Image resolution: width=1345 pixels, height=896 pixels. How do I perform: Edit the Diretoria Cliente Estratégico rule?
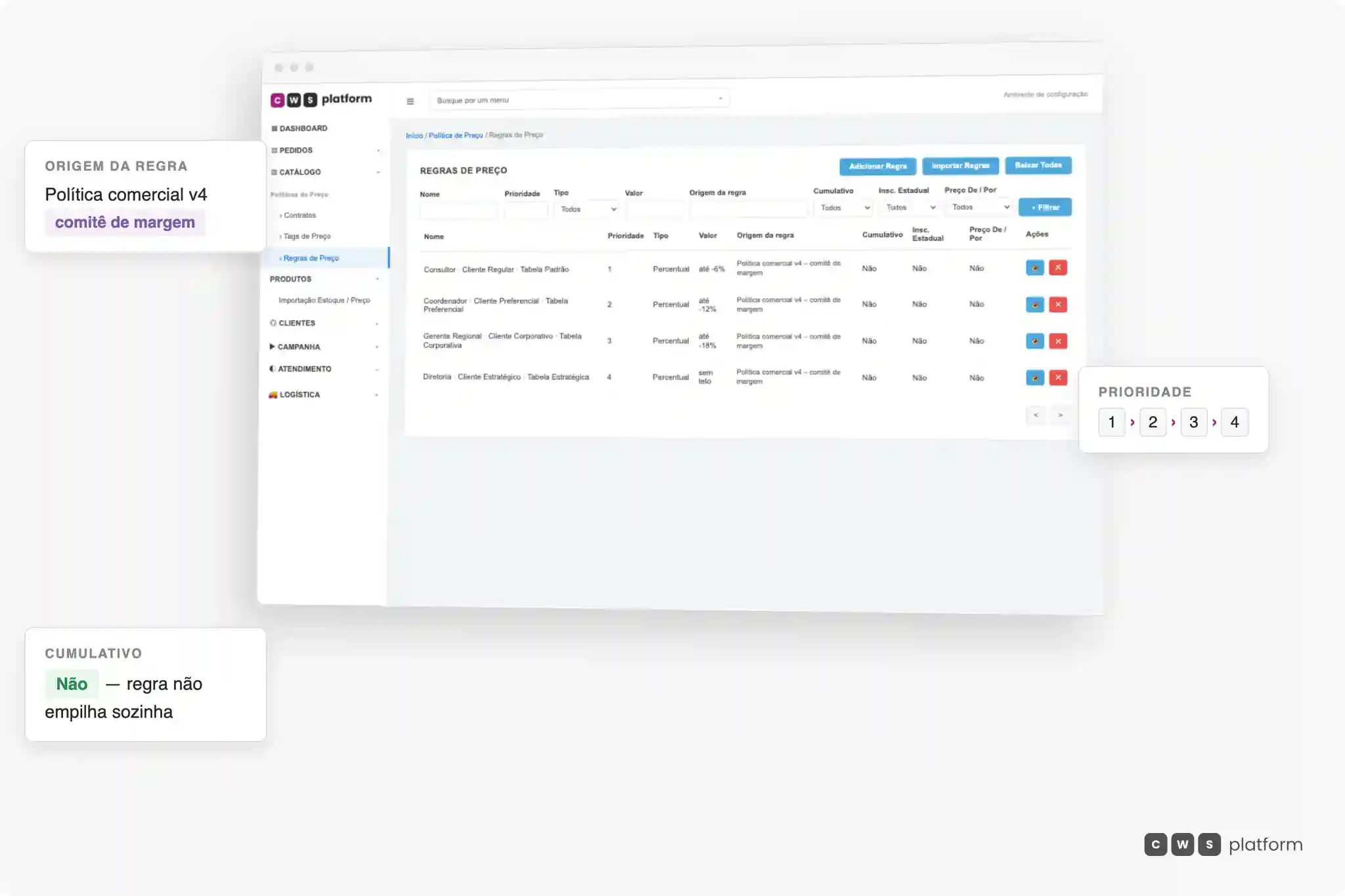click(x=1034, y=377)
